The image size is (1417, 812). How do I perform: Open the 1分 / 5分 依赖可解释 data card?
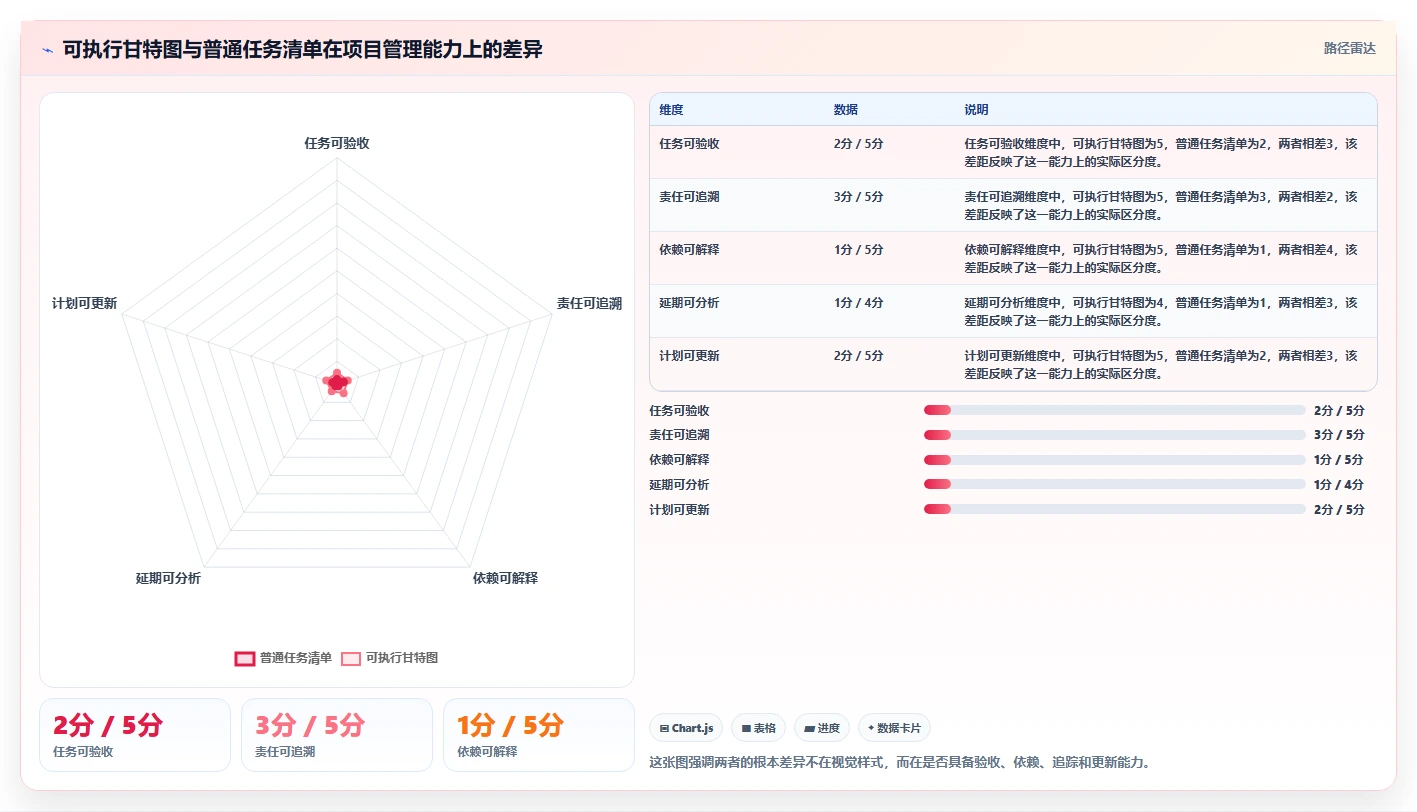[539, 735]
